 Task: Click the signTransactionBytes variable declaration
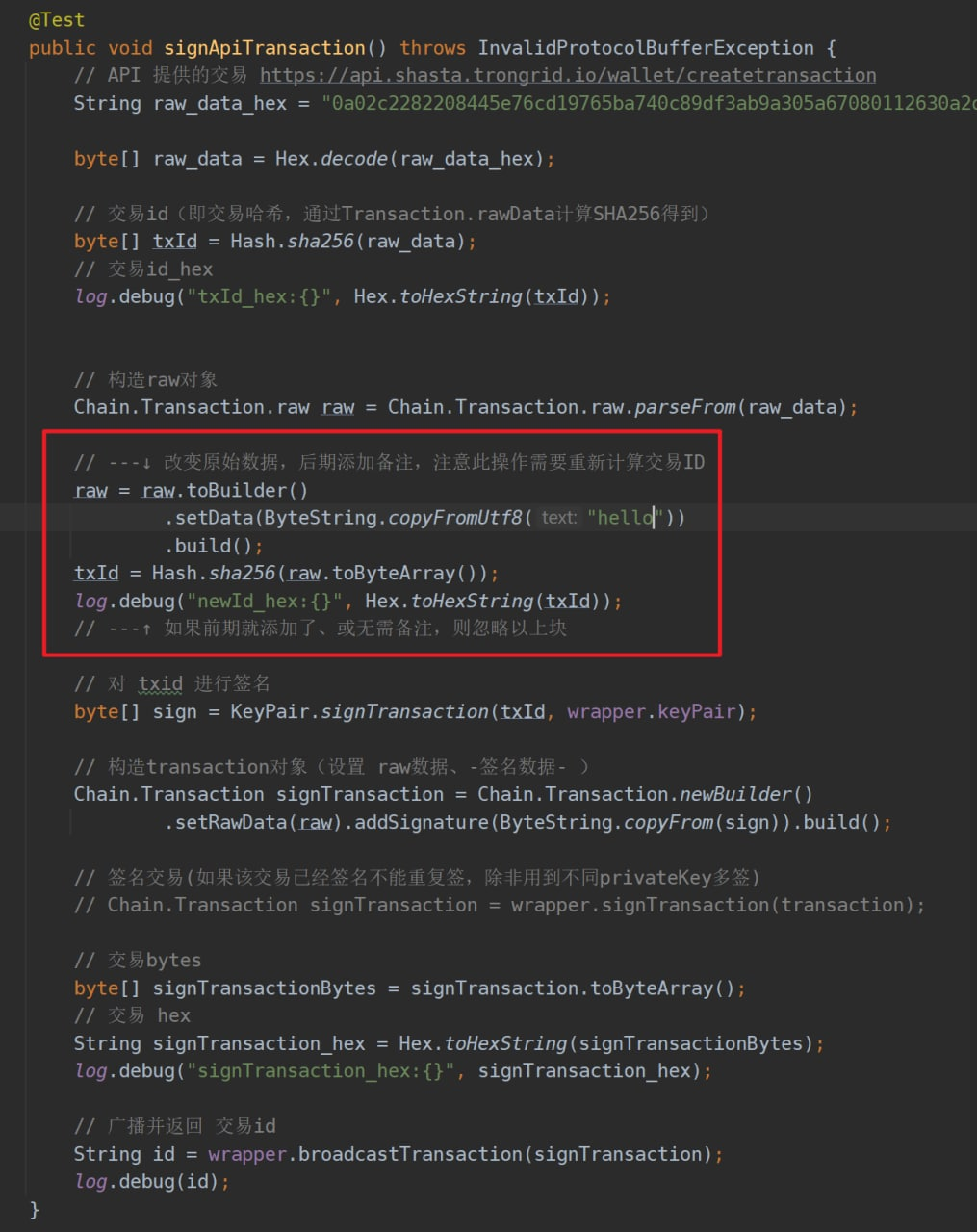[x=265, y=988]
